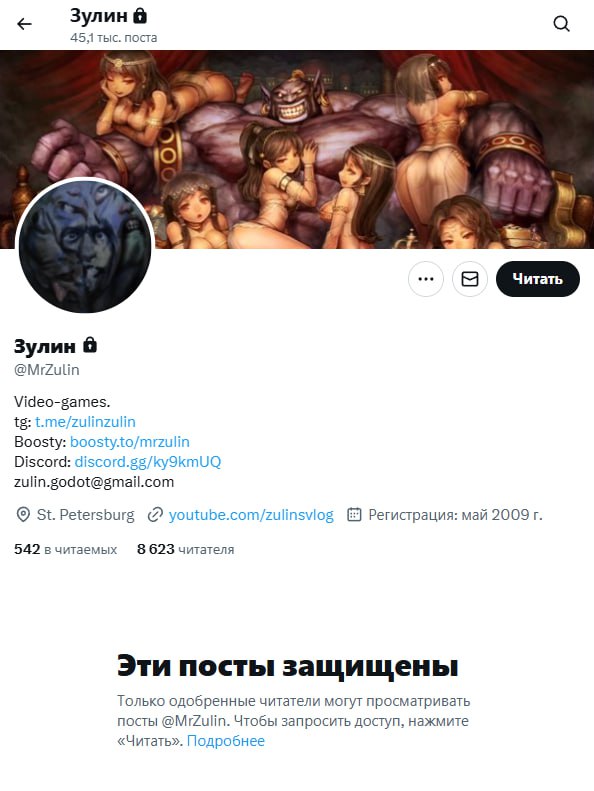The height and width of the screenshot is (791, 594).
Task: Open the discord.gg/ky9kmUQ invite link
Action: (148, 462)
